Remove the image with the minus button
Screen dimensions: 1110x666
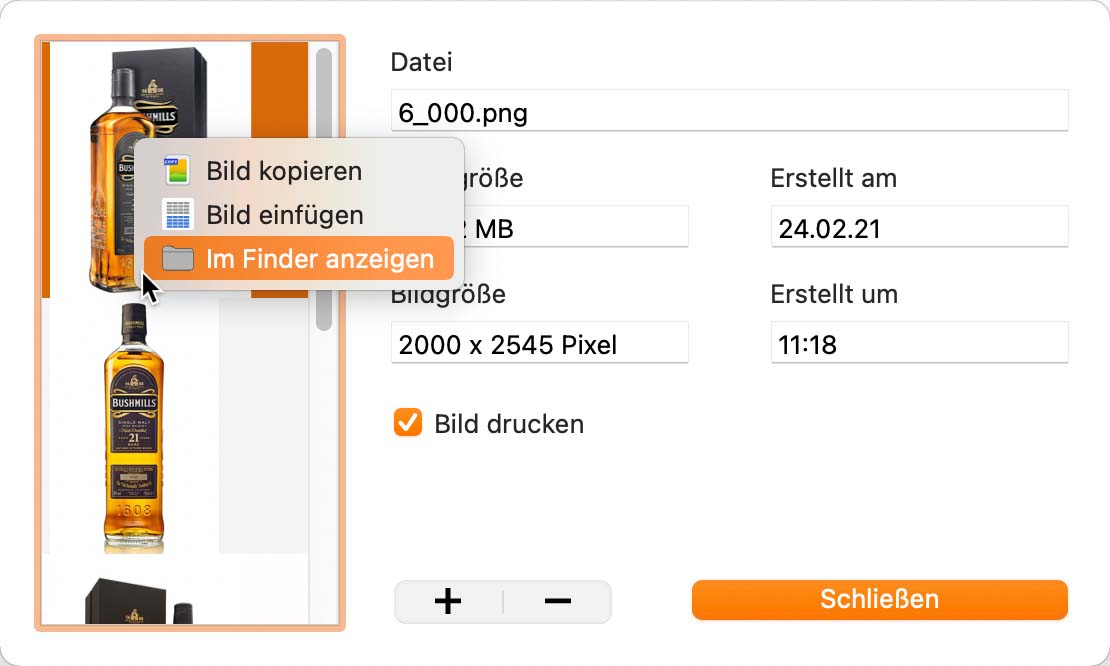(x=558, y=602)
